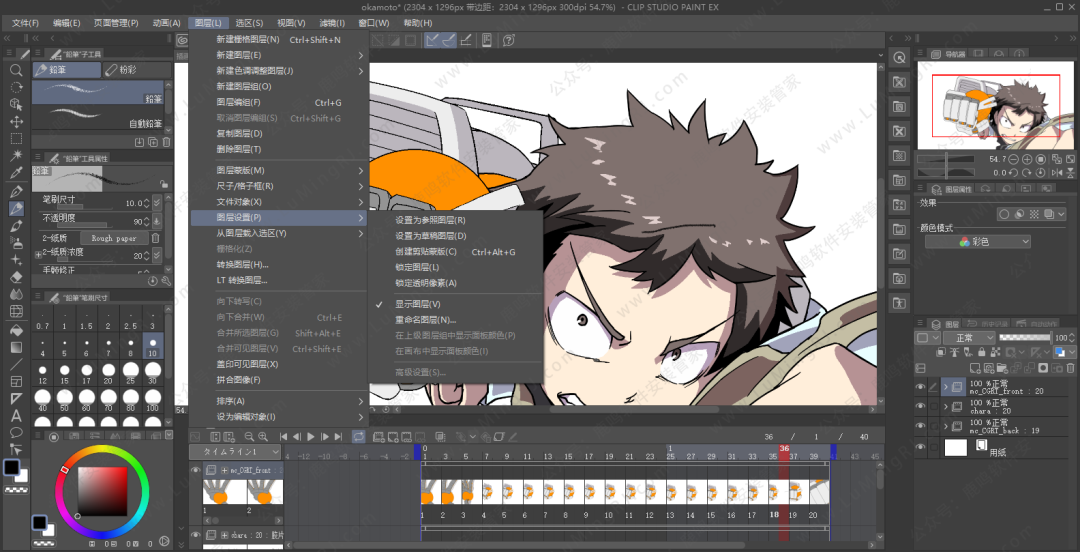Select the Magnifier zoom tool
Screen dimensions: 1080x552
pos(17,70)
